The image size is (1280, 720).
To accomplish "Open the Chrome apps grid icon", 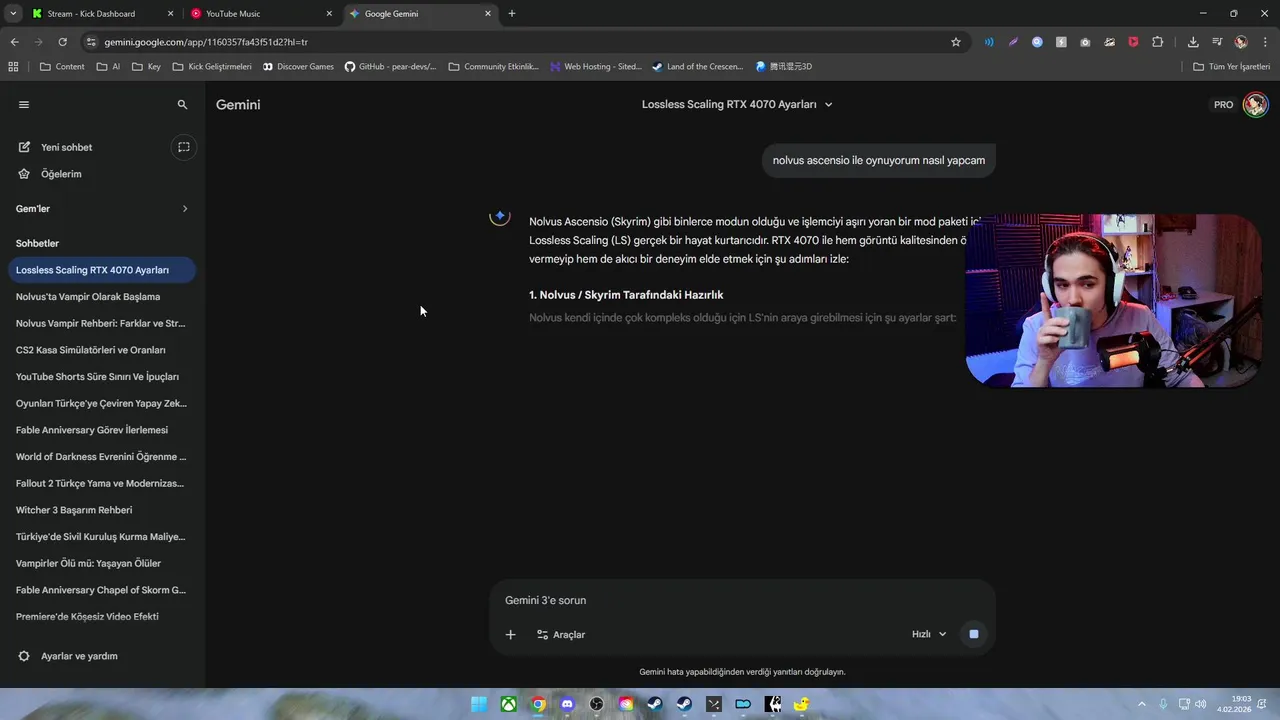I will click(13, 67).
